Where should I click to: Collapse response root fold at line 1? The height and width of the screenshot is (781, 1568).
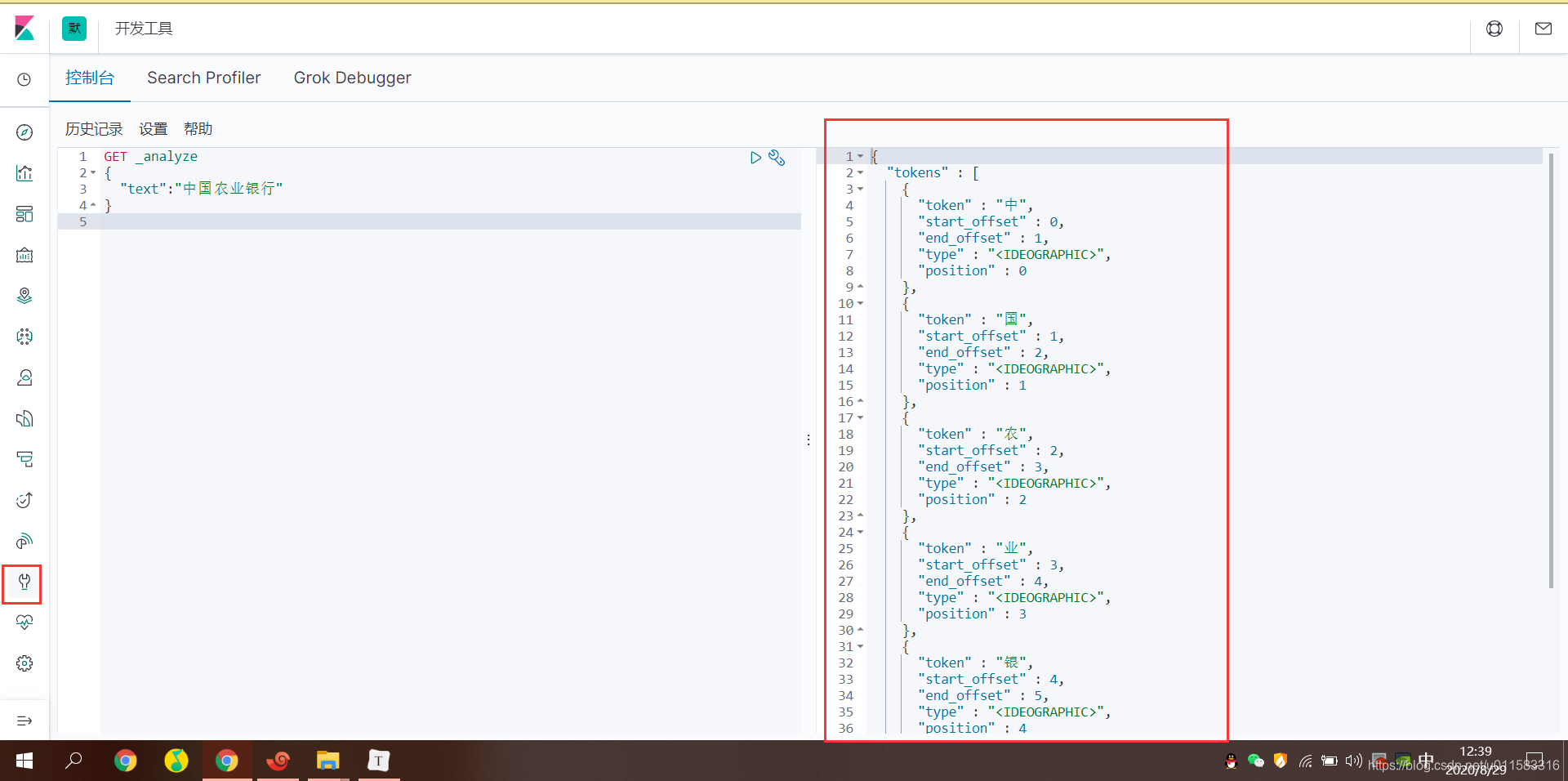[860, 156]
